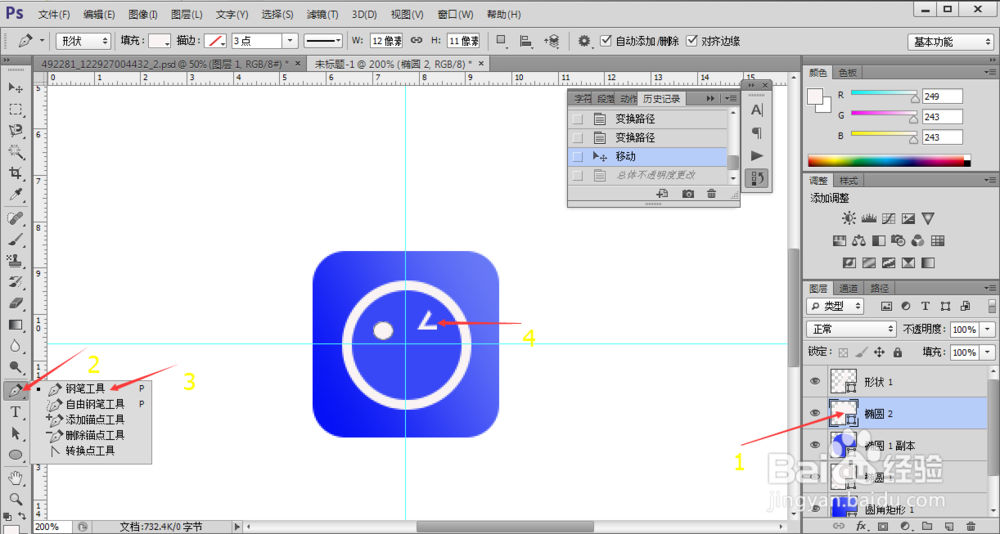Viewport: 1000px width, 534px height.
Task: Switch to the 通道 tab
Action: tap(848, 288)
